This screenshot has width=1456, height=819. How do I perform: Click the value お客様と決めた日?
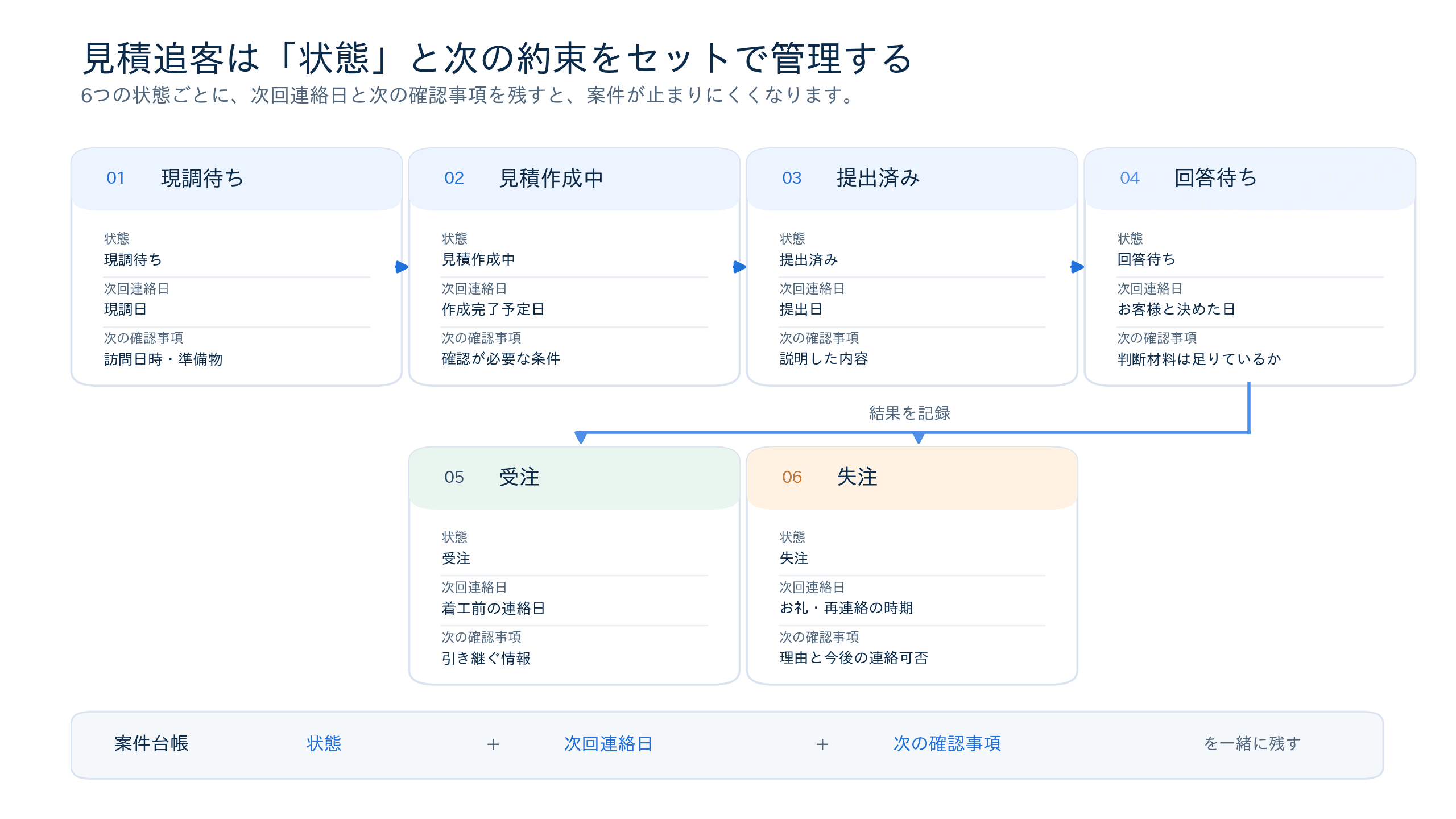[1176, 309]
